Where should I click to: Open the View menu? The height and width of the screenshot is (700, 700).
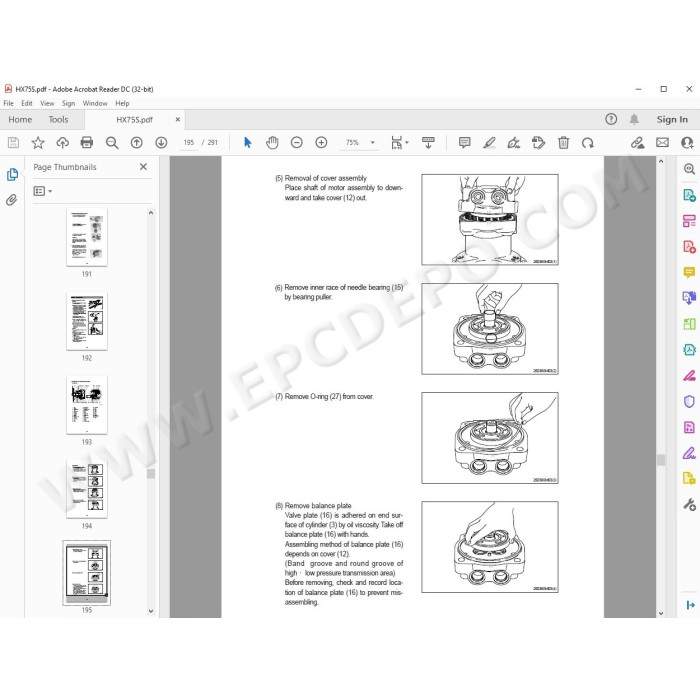(47, 103)
